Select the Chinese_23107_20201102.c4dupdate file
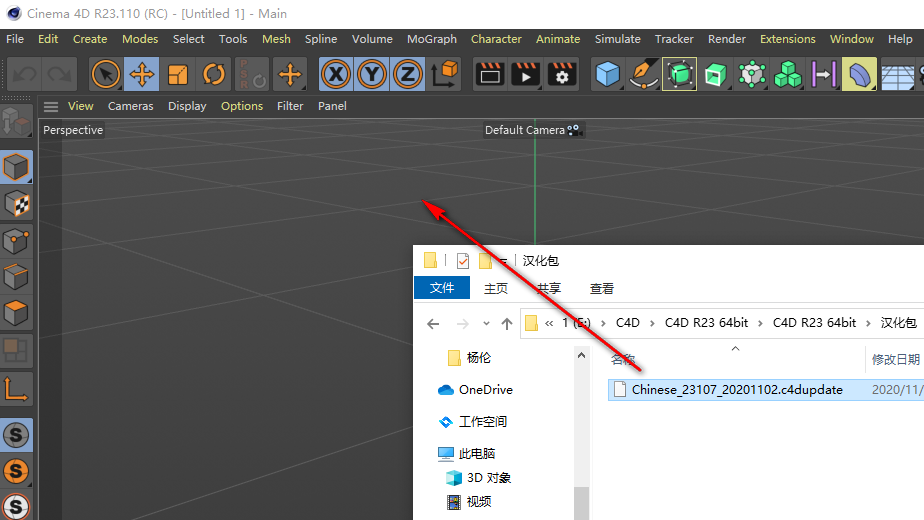The height and width of the screenshot is (520, 924). (x=736, y=390)
